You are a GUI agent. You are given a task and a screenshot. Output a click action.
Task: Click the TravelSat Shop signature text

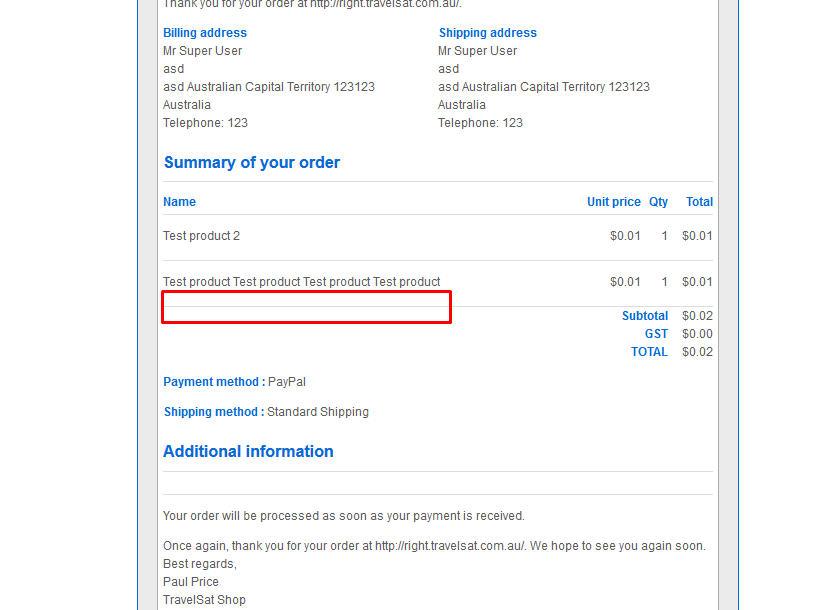coord(204,600)
